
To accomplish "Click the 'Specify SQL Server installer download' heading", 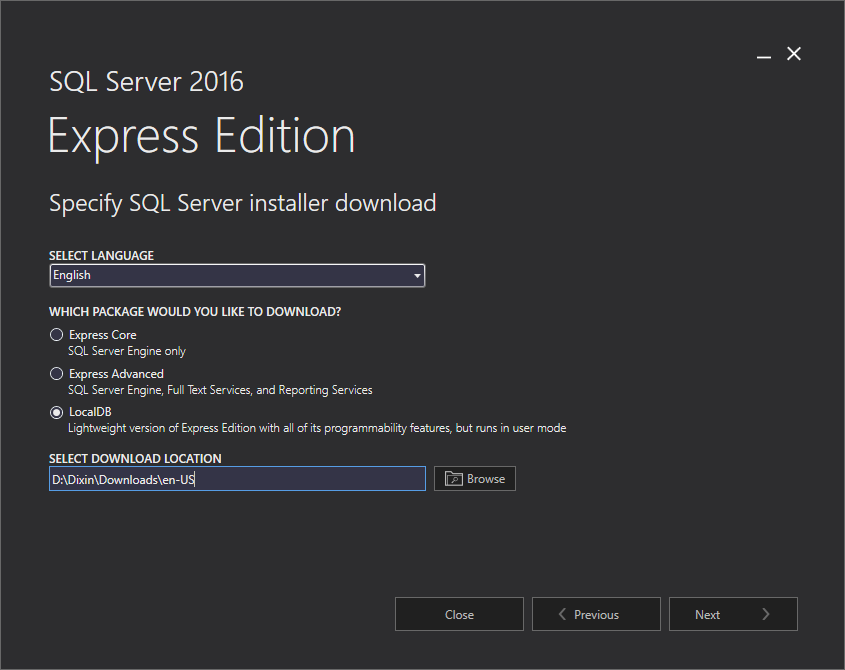I will coord(243,204).
